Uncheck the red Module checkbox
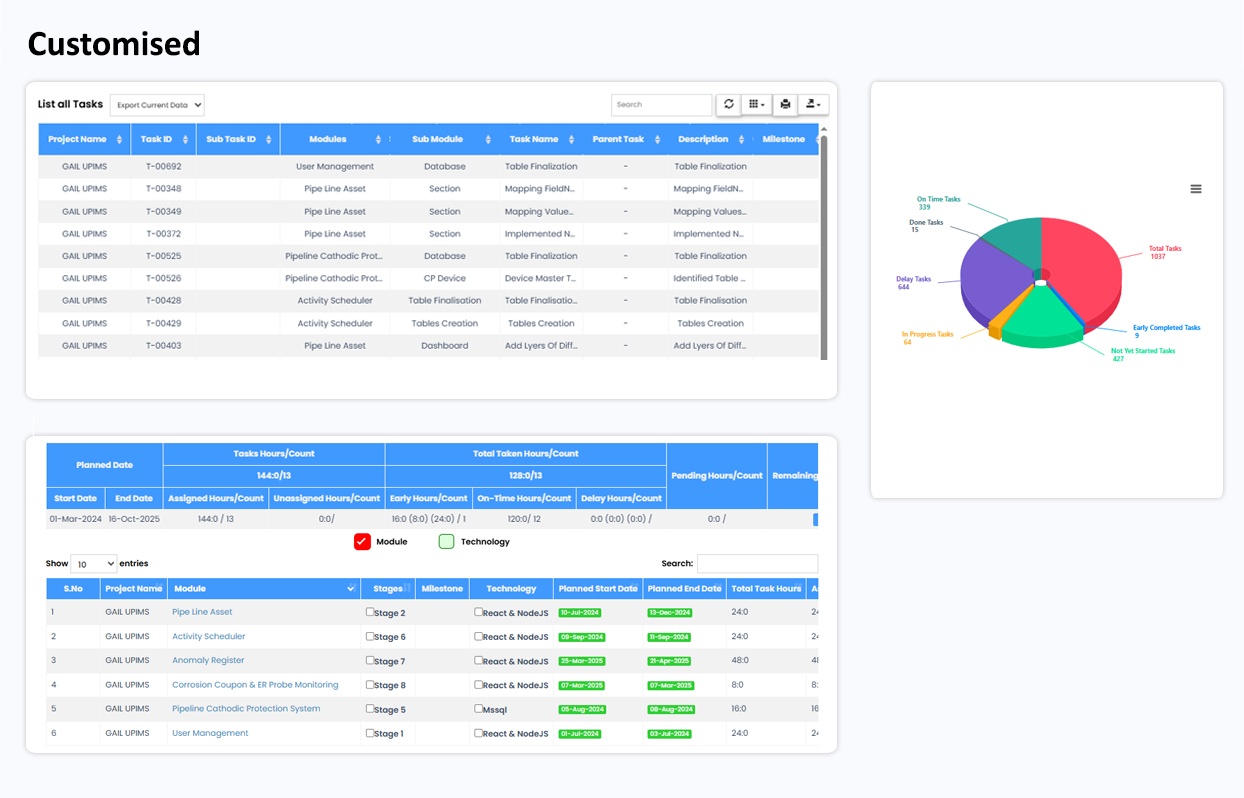1244x798 pixels. click(362, 542)
